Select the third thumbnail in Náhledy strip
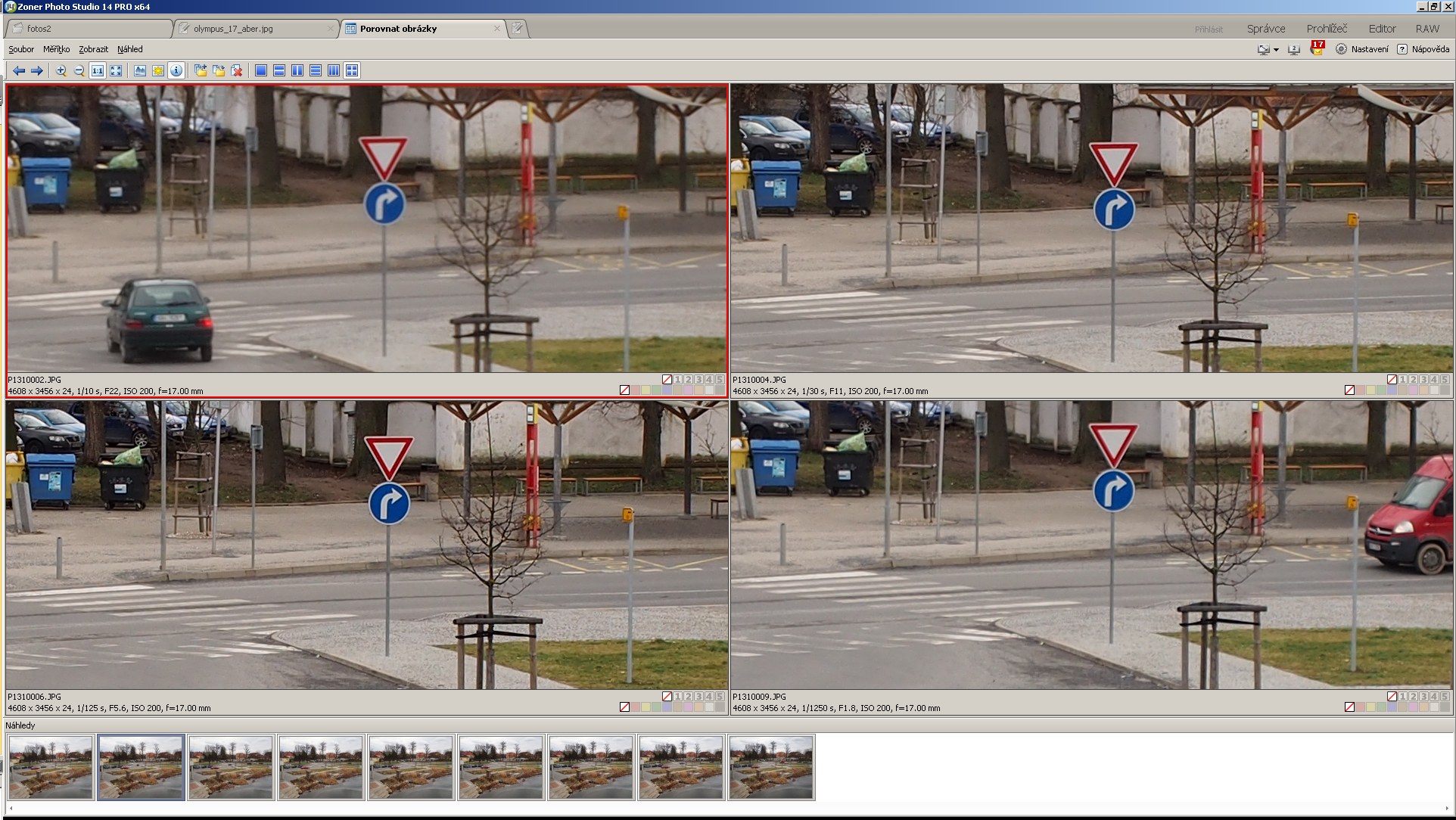Screen dimensions: 1456x820 [x=231, y=767]
